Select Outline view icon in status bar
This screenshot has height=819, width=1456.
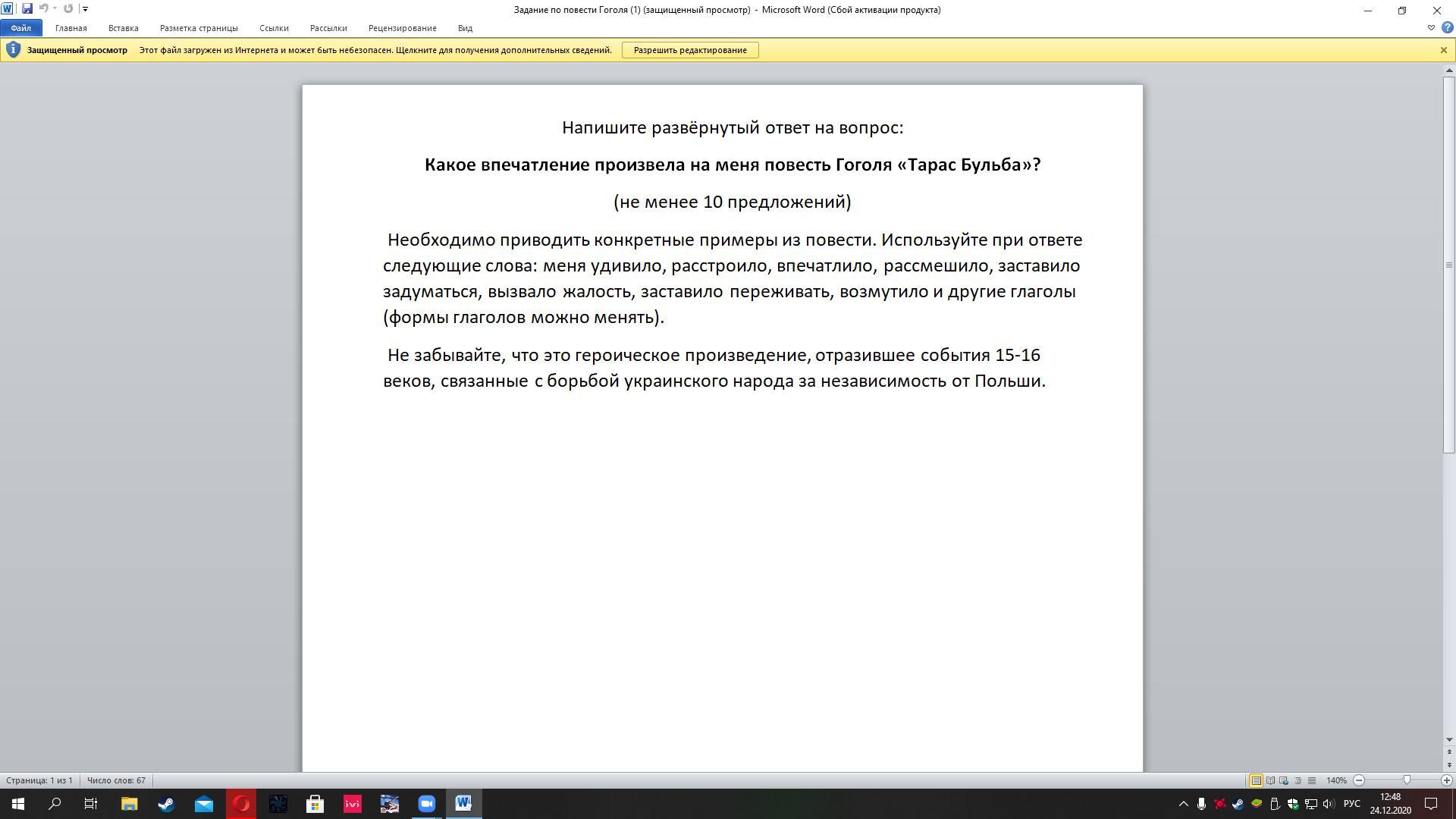click(x=1298, y=780)
